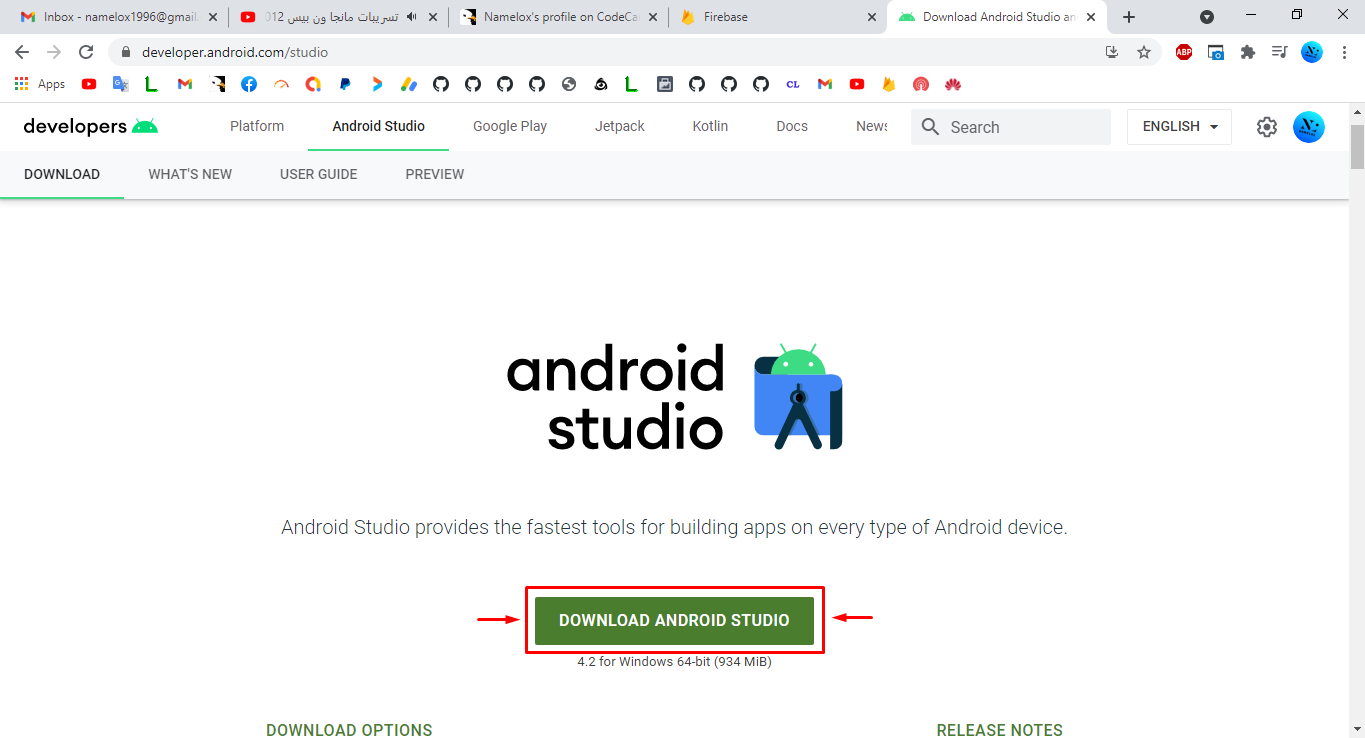The image size is (1365, 738).
Task: Click the Chrome profile avatar in toolbar
Action: 1312,52
